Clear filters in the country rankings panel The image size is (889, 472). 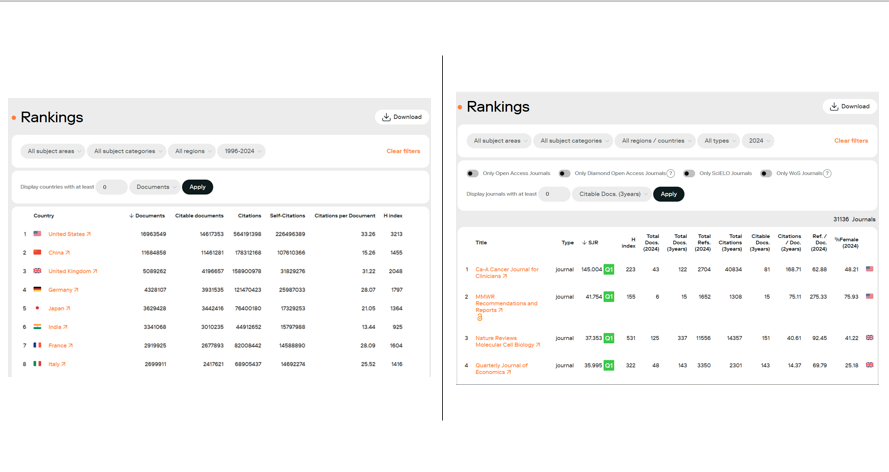click(x=403, y=151)
